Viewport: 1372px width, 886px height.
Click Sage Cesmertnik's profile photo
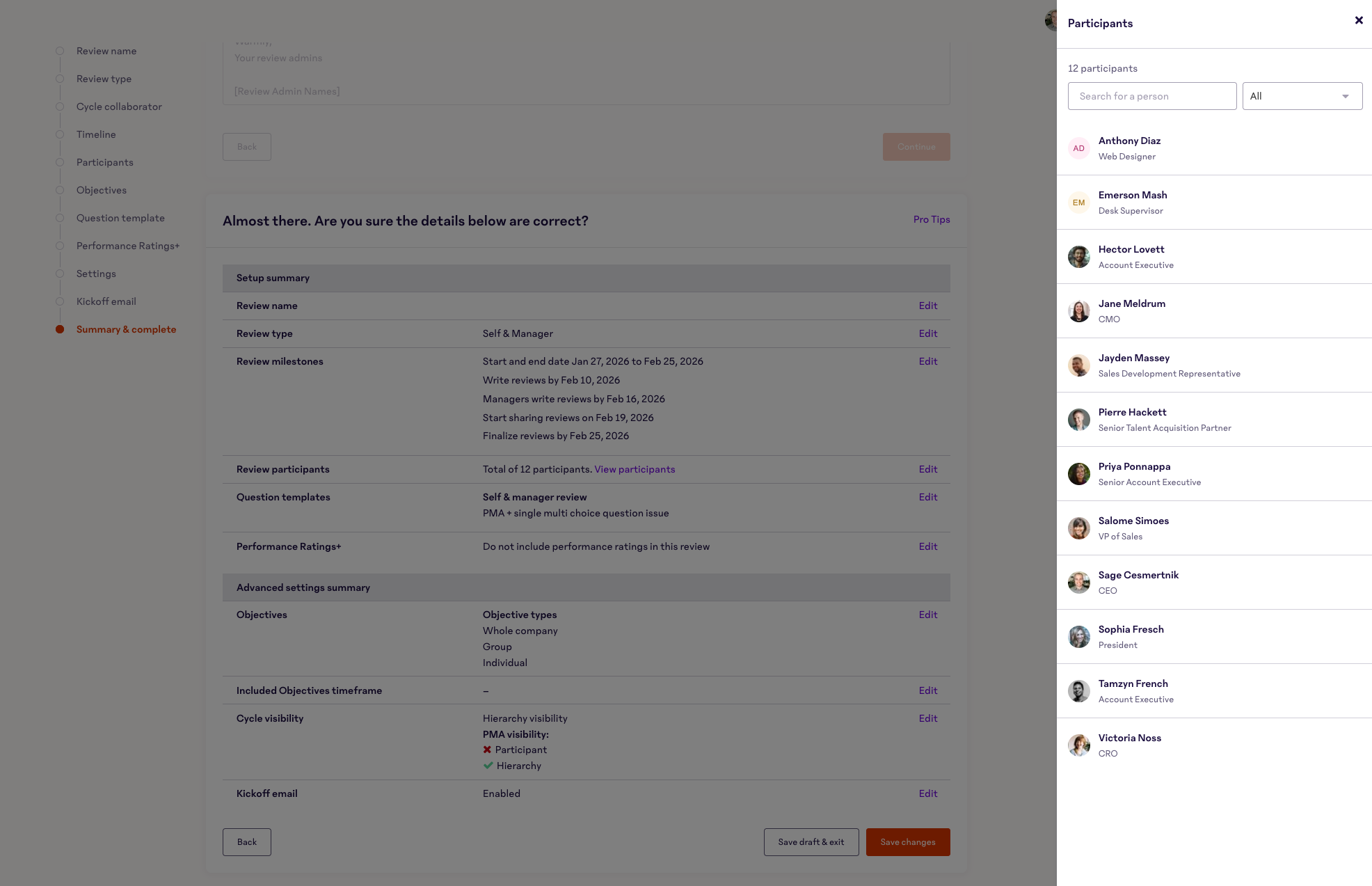point(1078,583)
